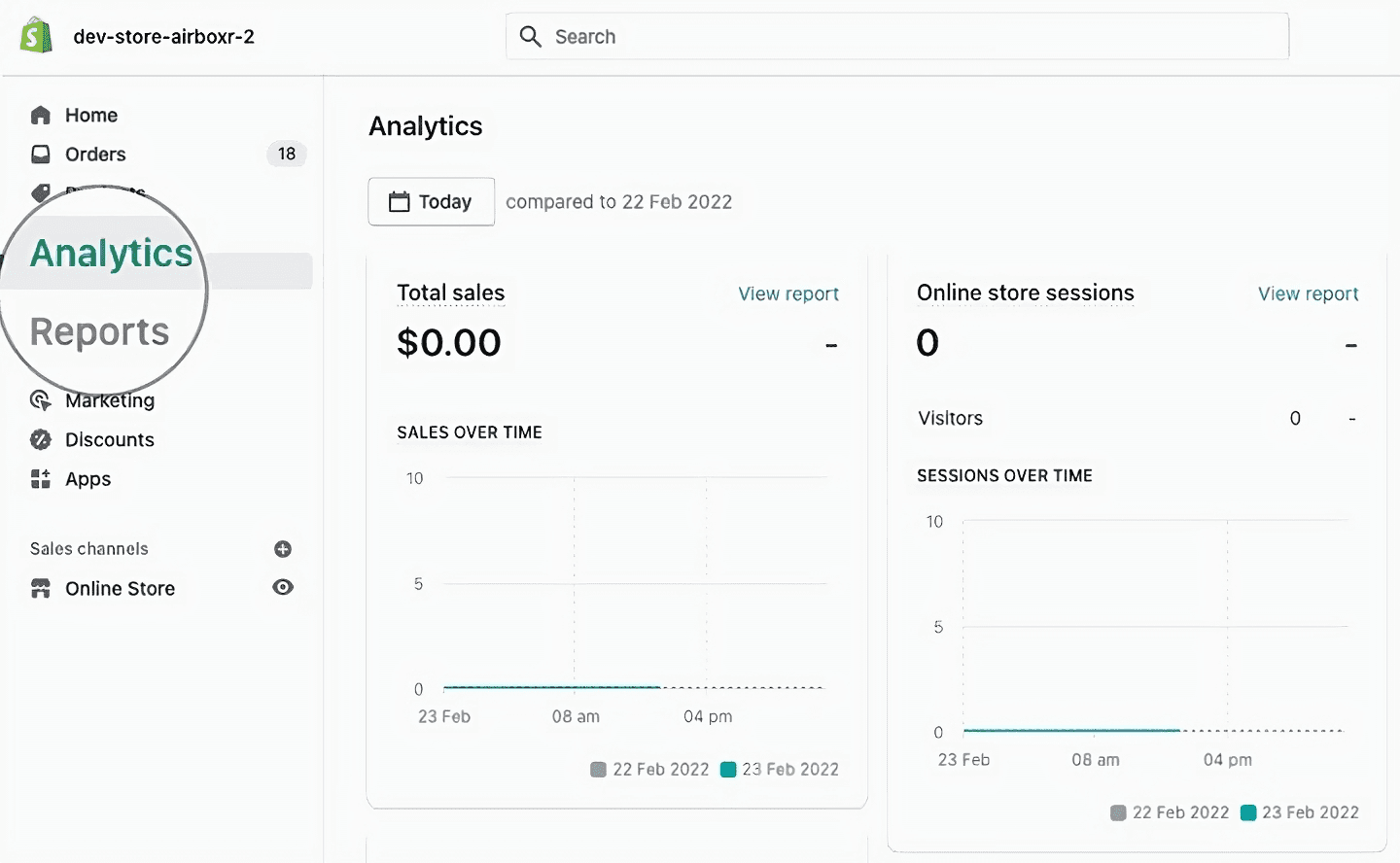Click the Marketing target icon
Screen dimensions: 1400x863
(41, 400)
